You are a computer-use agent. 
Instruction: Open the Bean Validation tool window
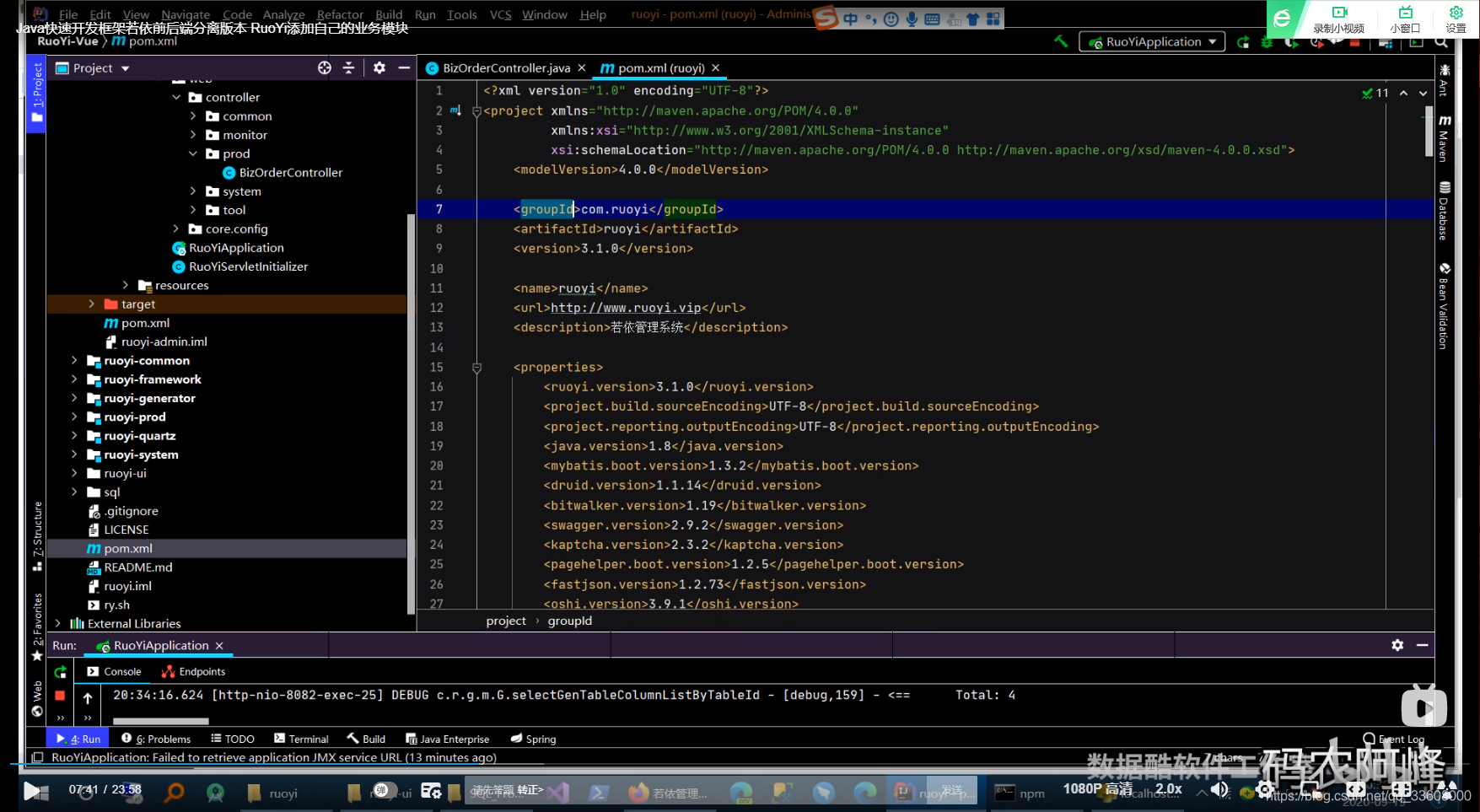pyautogui.click(x=1444, y=305)
